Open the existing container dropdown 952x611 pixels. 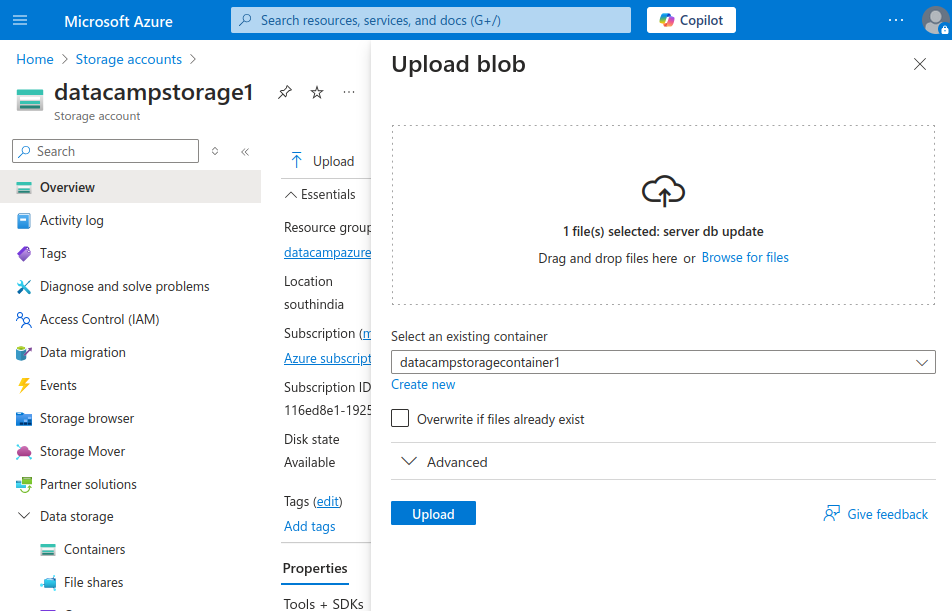pos(663,362)
